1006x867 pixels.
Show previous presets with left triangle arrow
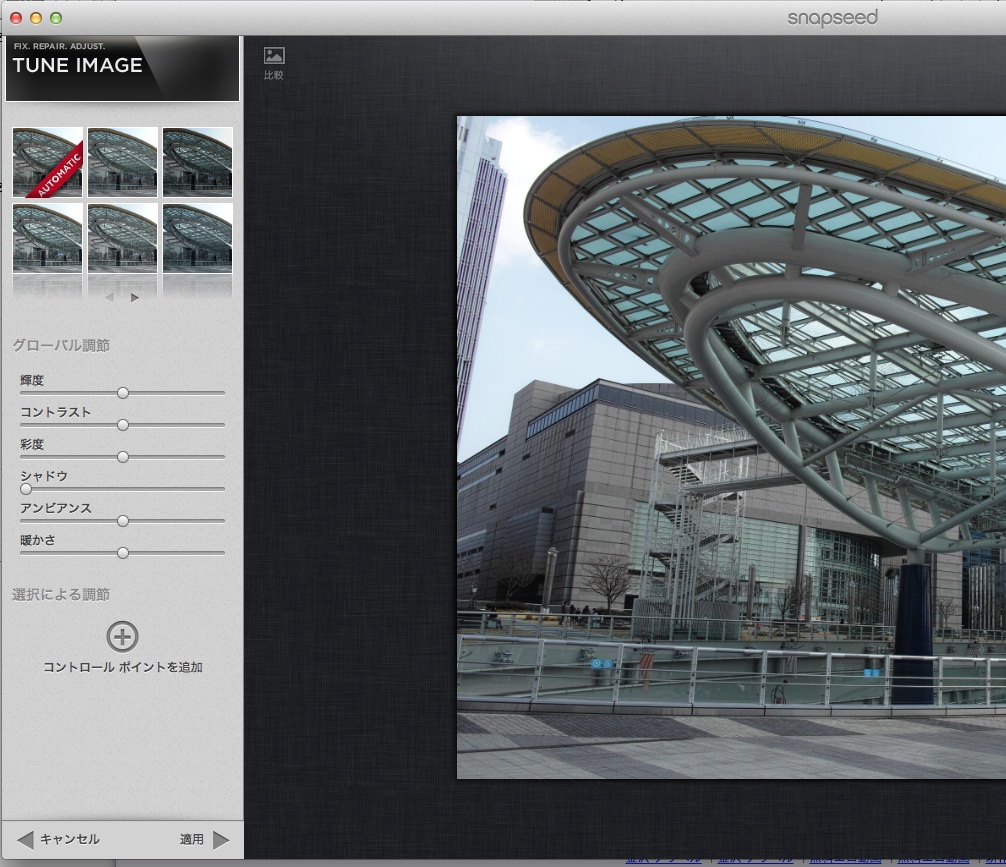pyautogui.click(x=109, y=298)
